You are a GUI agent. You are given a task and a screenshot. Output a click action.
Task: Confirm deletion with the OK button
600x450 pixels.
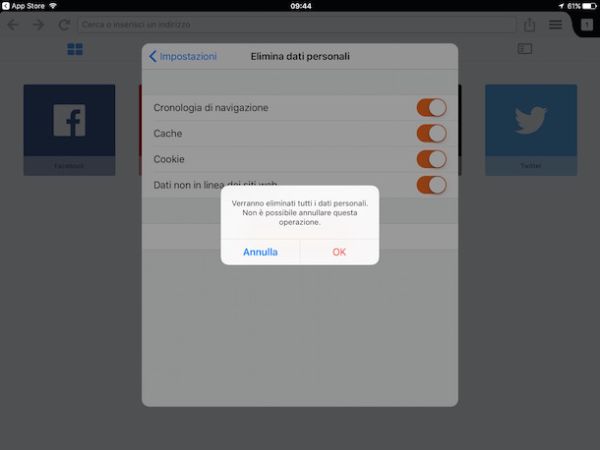point(339,252)
